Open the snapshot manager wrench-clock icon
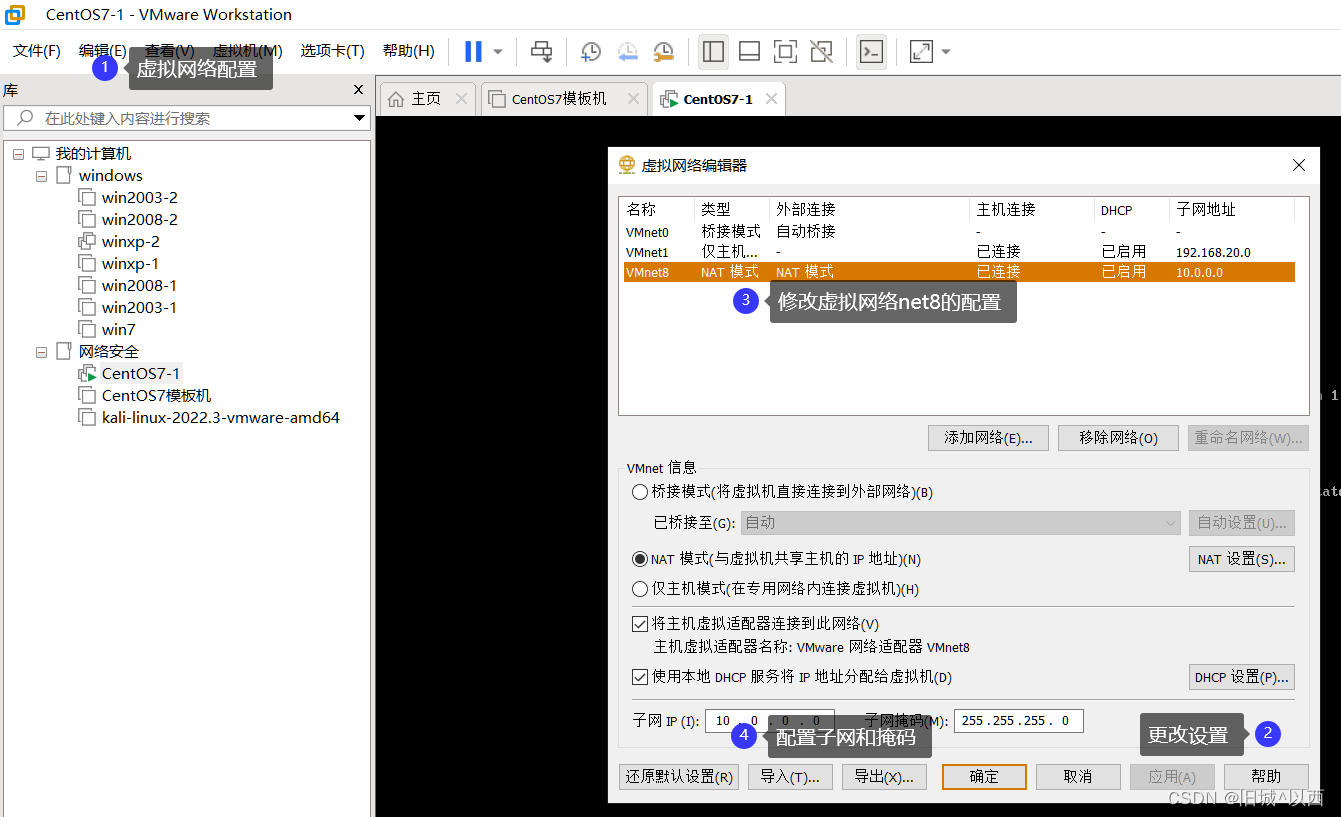The width and height of the screenshot is (1341, 817). pos(663,51)
